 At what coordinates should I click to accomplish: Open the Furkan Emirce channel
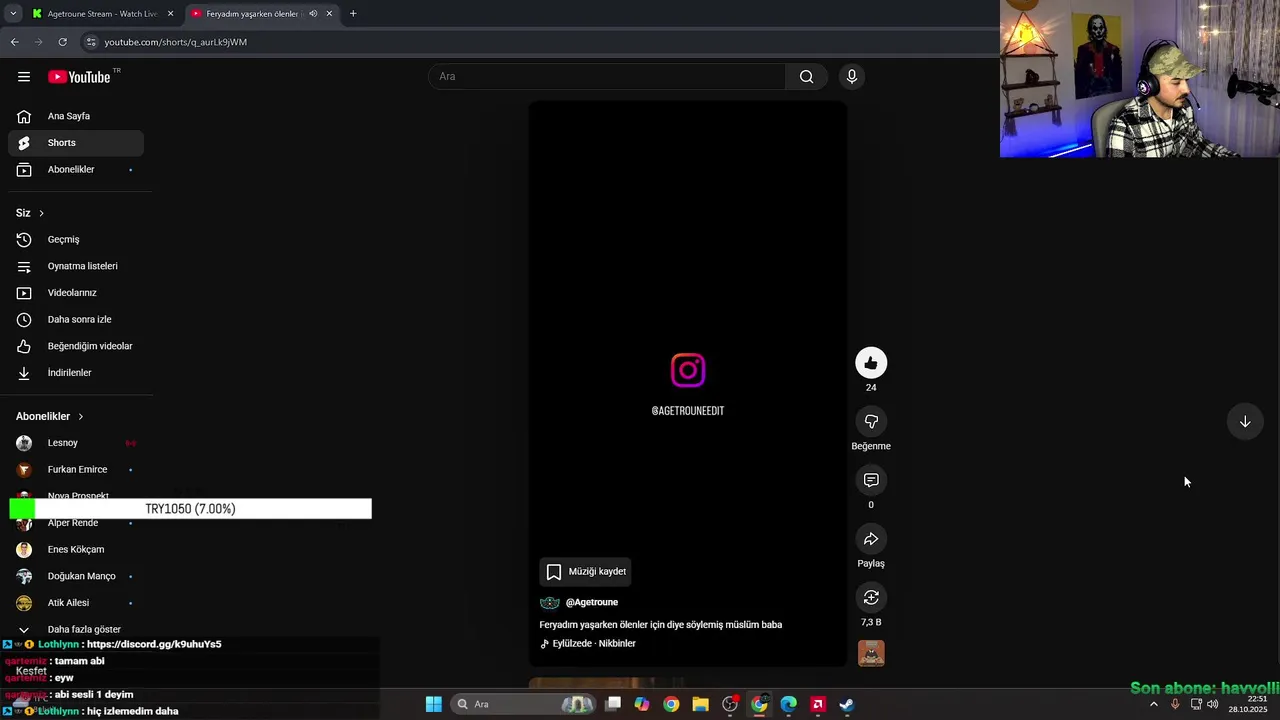point(76,470)
